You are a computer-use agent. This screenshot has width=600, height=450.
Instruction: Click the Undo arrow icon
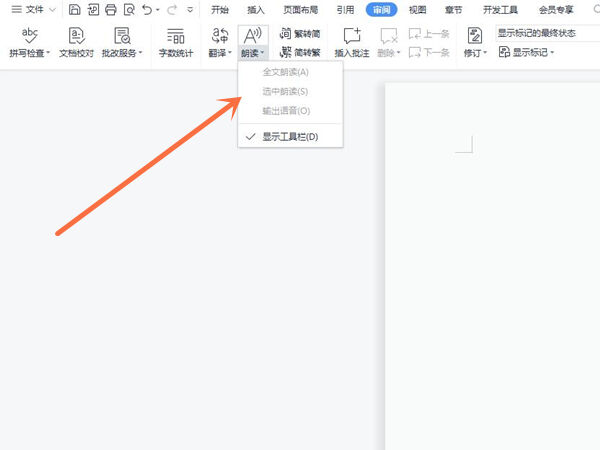point(147,9)
